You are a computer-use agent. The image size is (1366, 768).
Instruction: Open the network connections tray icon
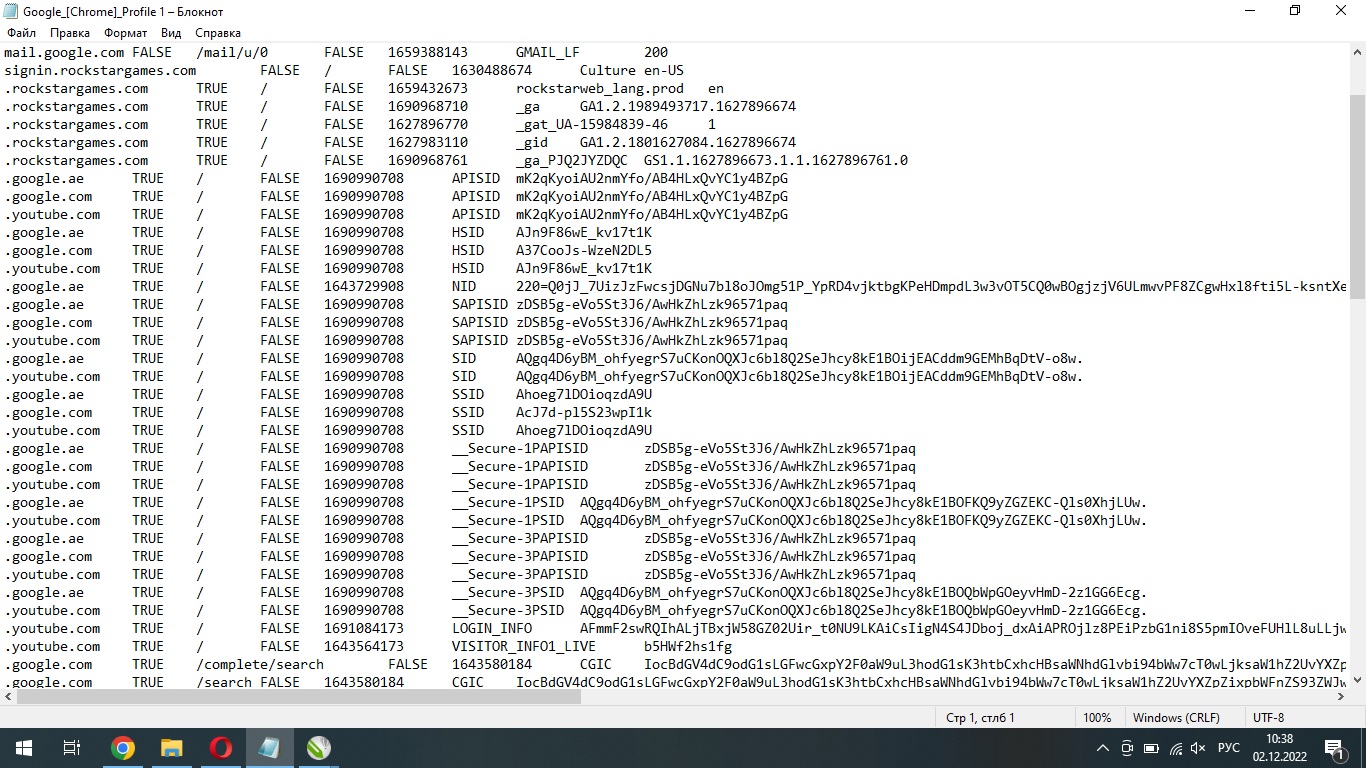1175,748
